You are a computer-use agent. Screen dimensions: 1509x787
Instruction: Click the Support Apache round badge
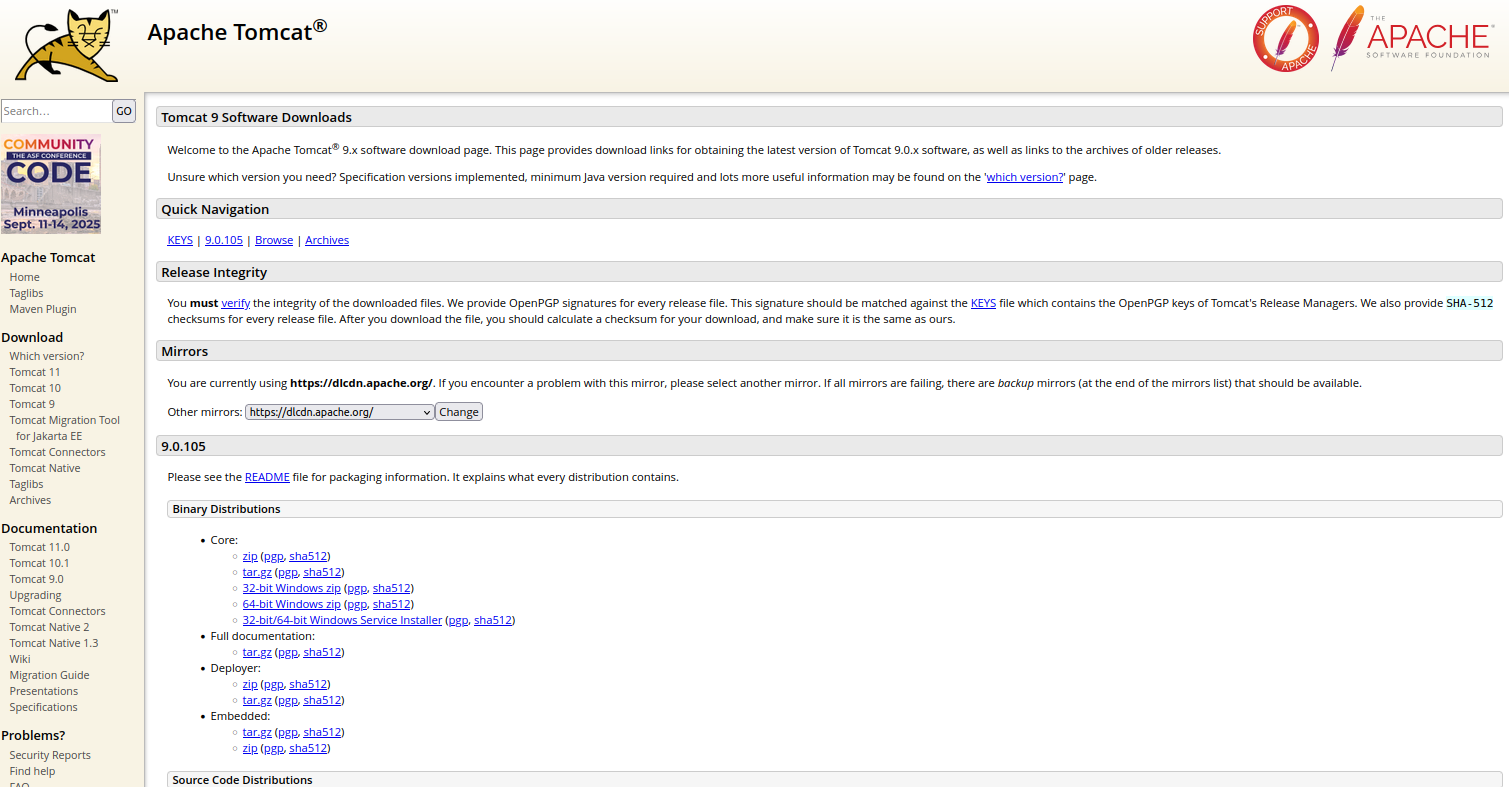(x=1285, y=39)
